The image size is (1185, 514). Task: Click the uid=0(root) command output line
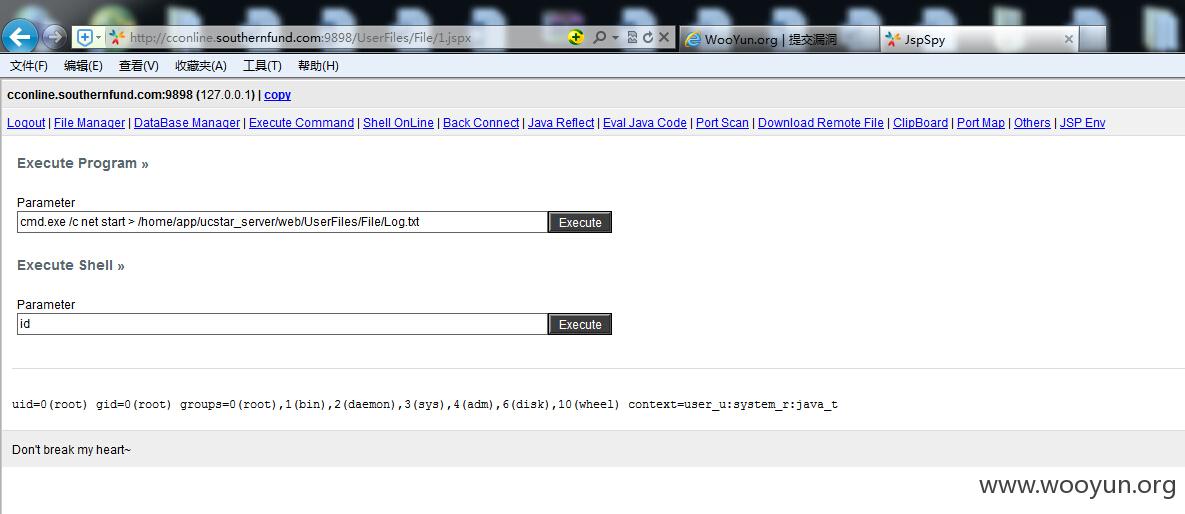(425, 404)
